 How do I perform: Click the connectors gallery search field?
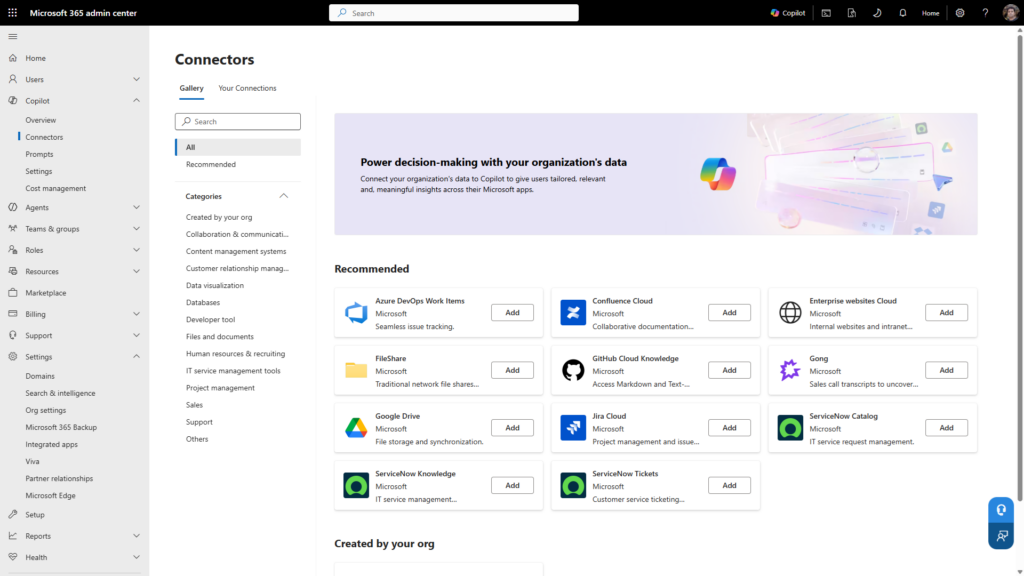[x=238, y=121]
